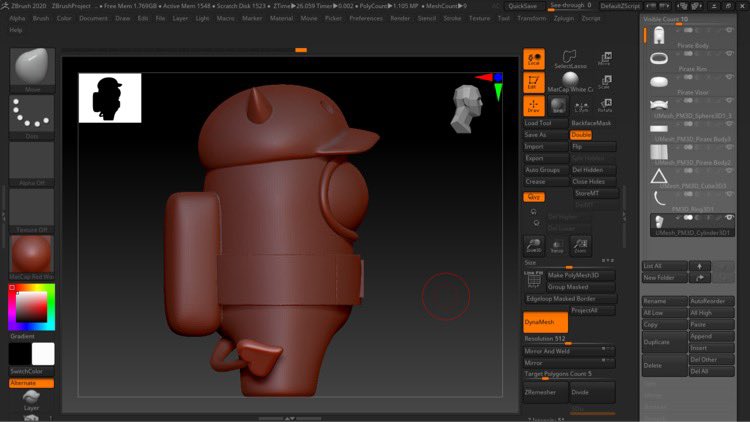Image resolution: width=750 pixels, height=422 pixels.
Task: Click the New Folder button
Action: click(664, 278)
